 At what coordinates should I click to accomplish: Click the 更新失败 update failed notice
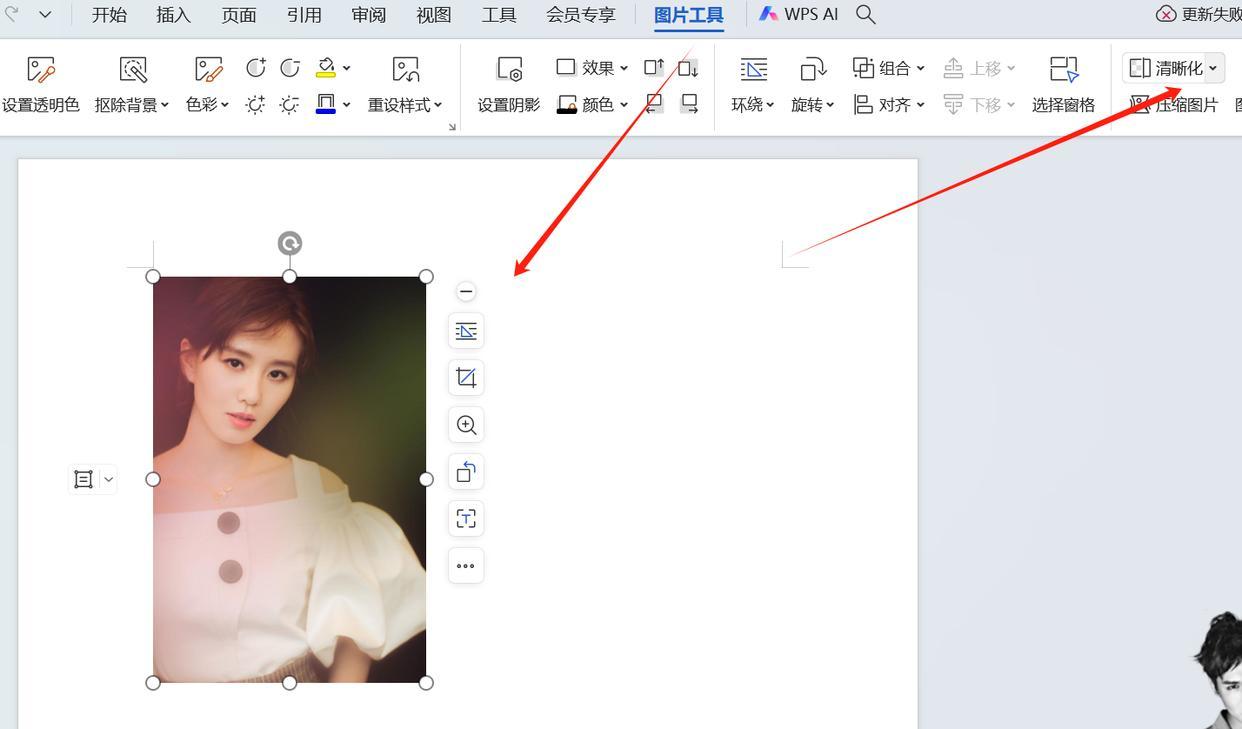1199,15
